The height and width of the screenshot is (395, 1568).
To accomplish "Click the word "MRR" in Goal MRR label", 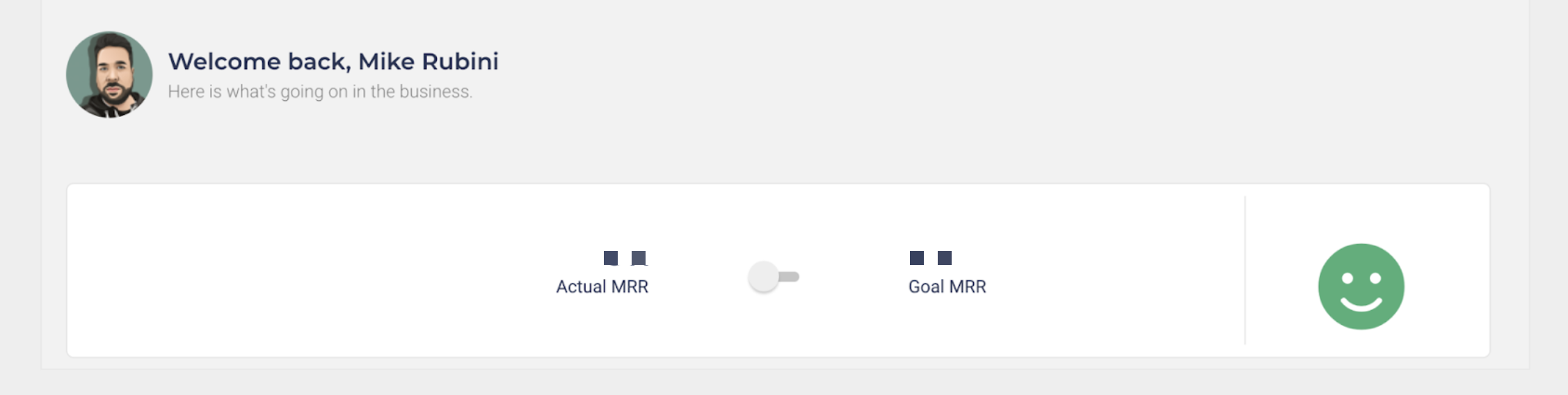I will click(x=968, y=287).
